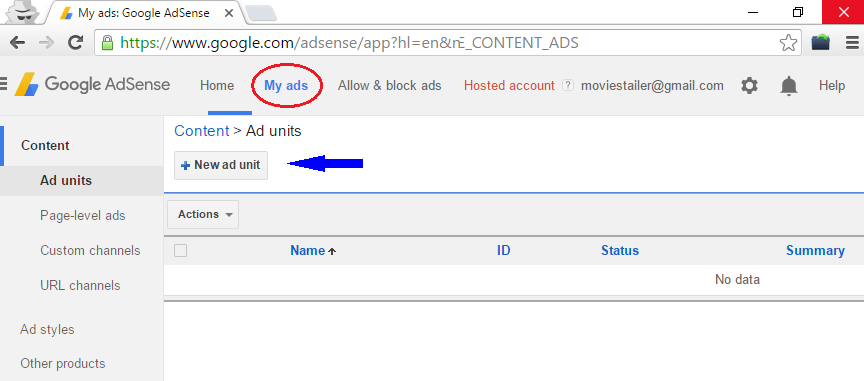Open Other products in sidebar

pos(63,364)
